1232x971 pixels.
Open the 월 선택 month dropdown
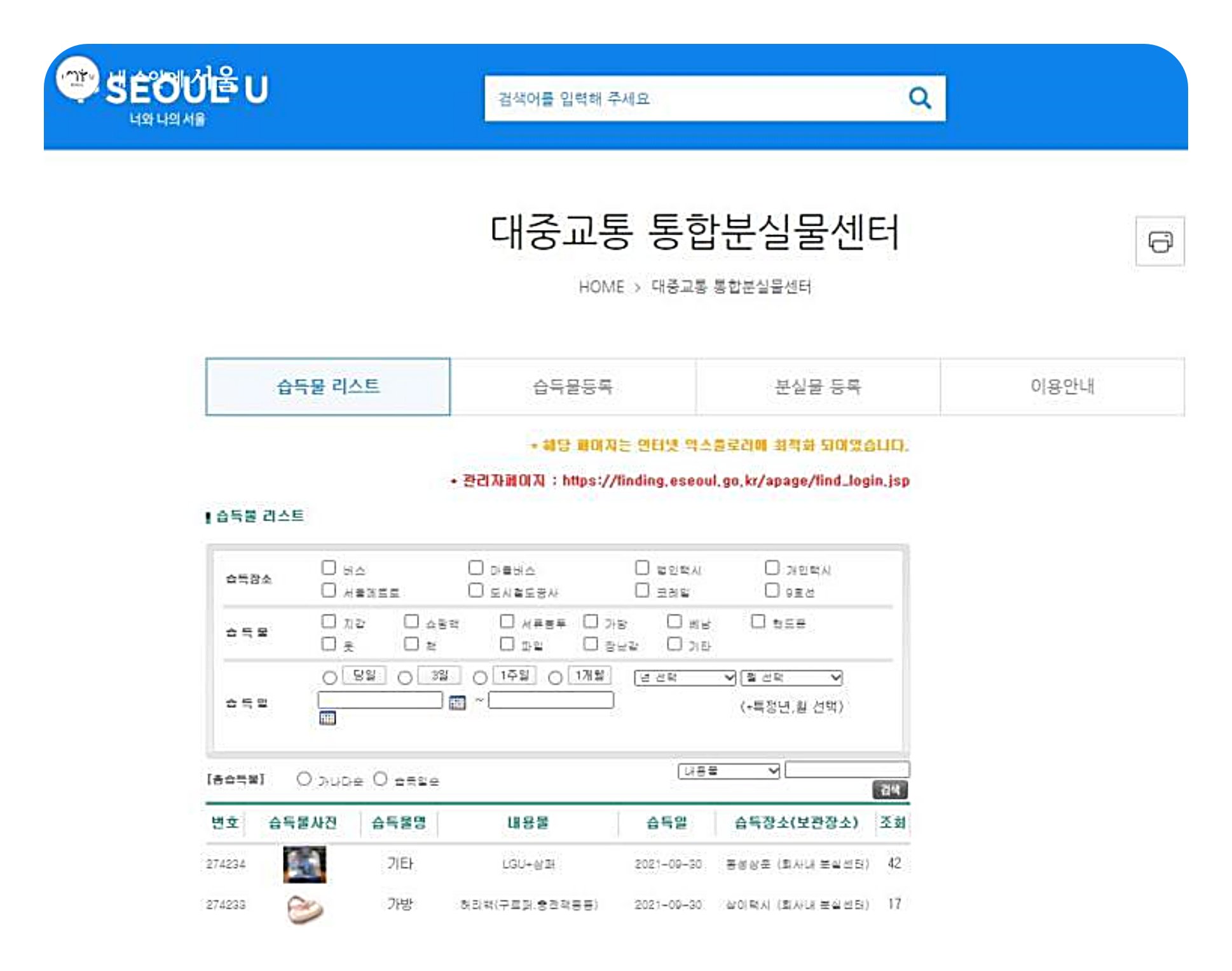pyautogui.click(x=791, y=678)
